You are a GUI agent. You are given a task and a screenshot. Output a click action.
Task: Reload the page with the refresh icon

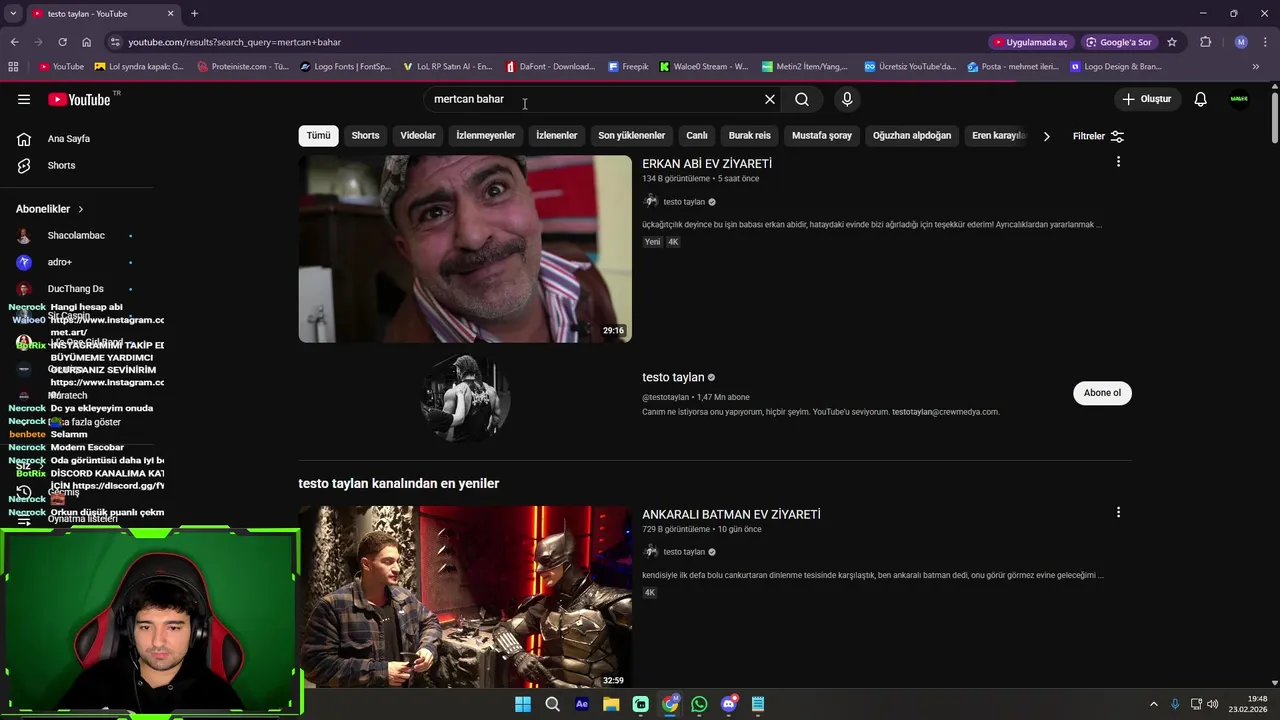(62, 42)
